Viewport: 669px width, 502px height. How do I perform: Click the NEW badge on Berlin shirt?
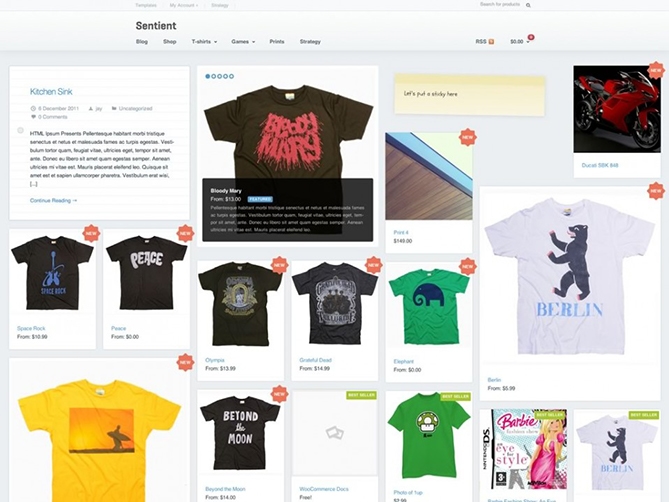tap(655, 190)
